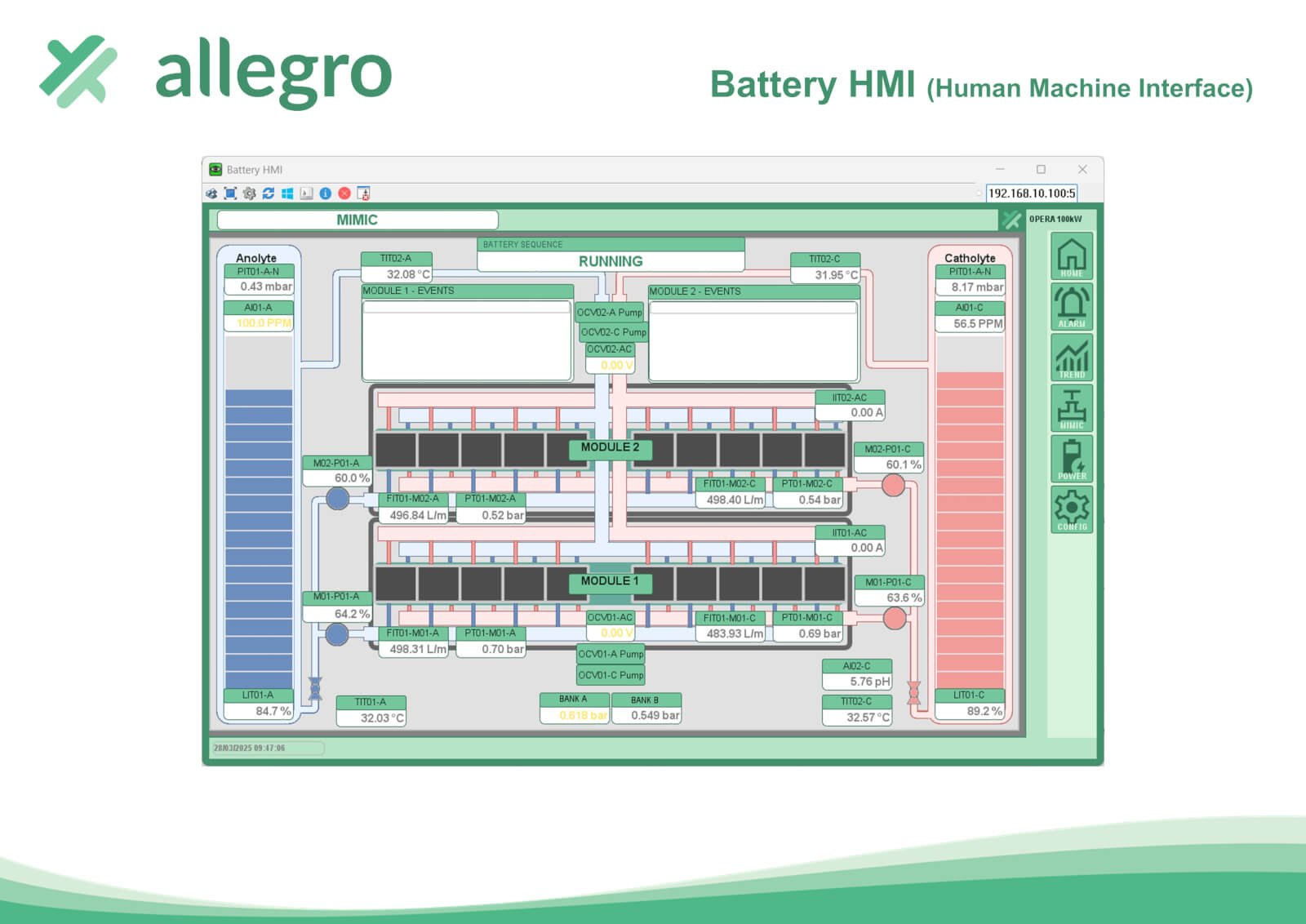
Task: Toggle the OCV02-A Pump button
Action: (610, 312)
